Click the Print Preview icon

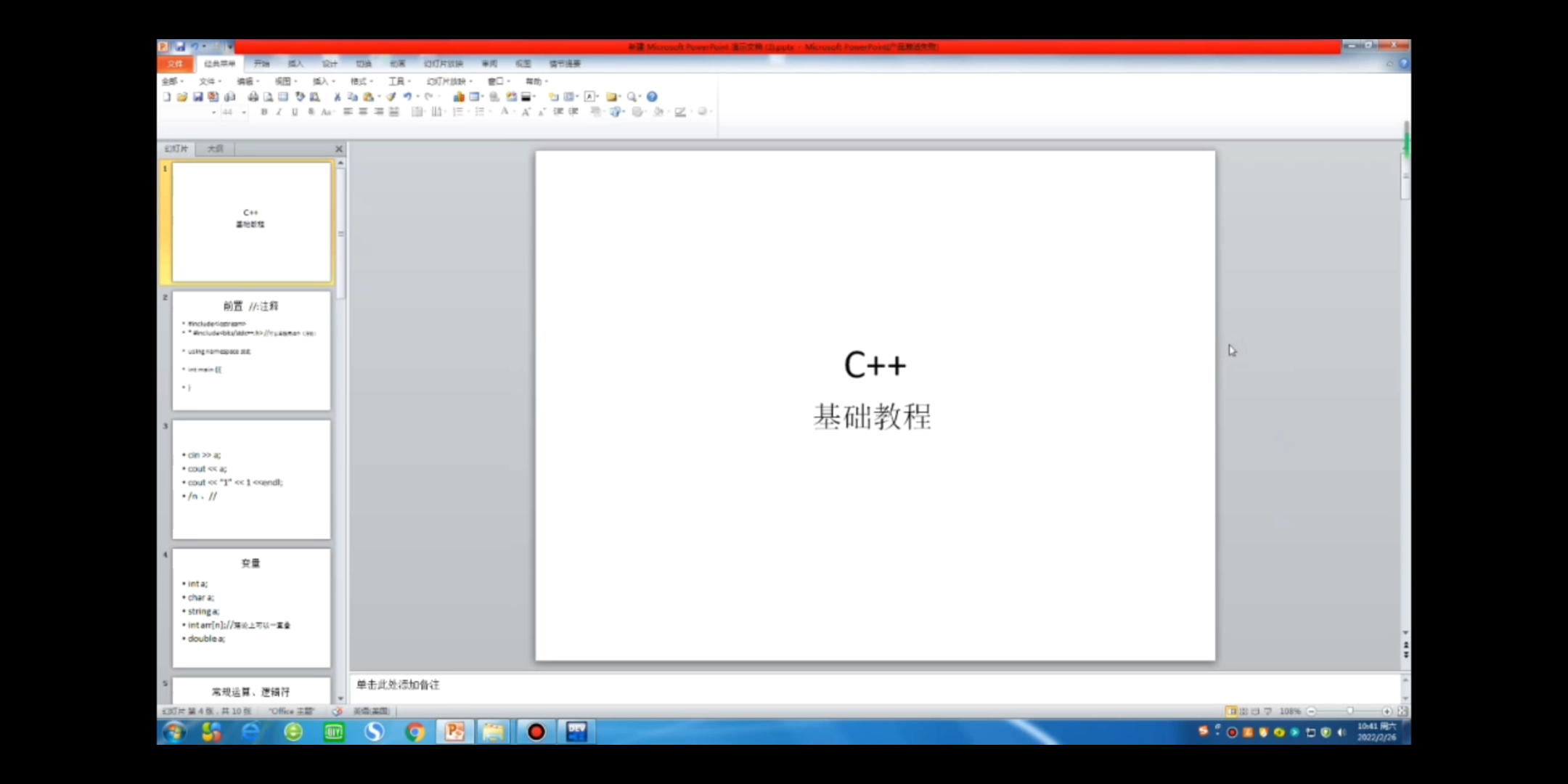[268, 97]
